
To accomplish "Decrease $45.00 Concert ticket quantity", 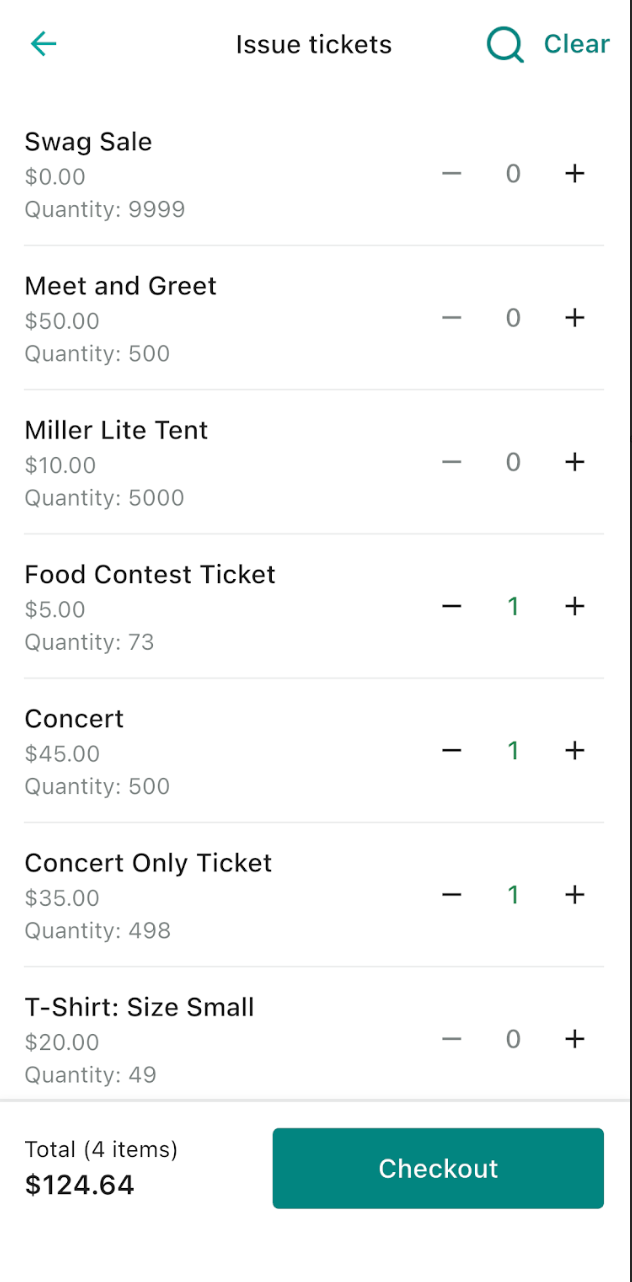I will click(452, 750).
